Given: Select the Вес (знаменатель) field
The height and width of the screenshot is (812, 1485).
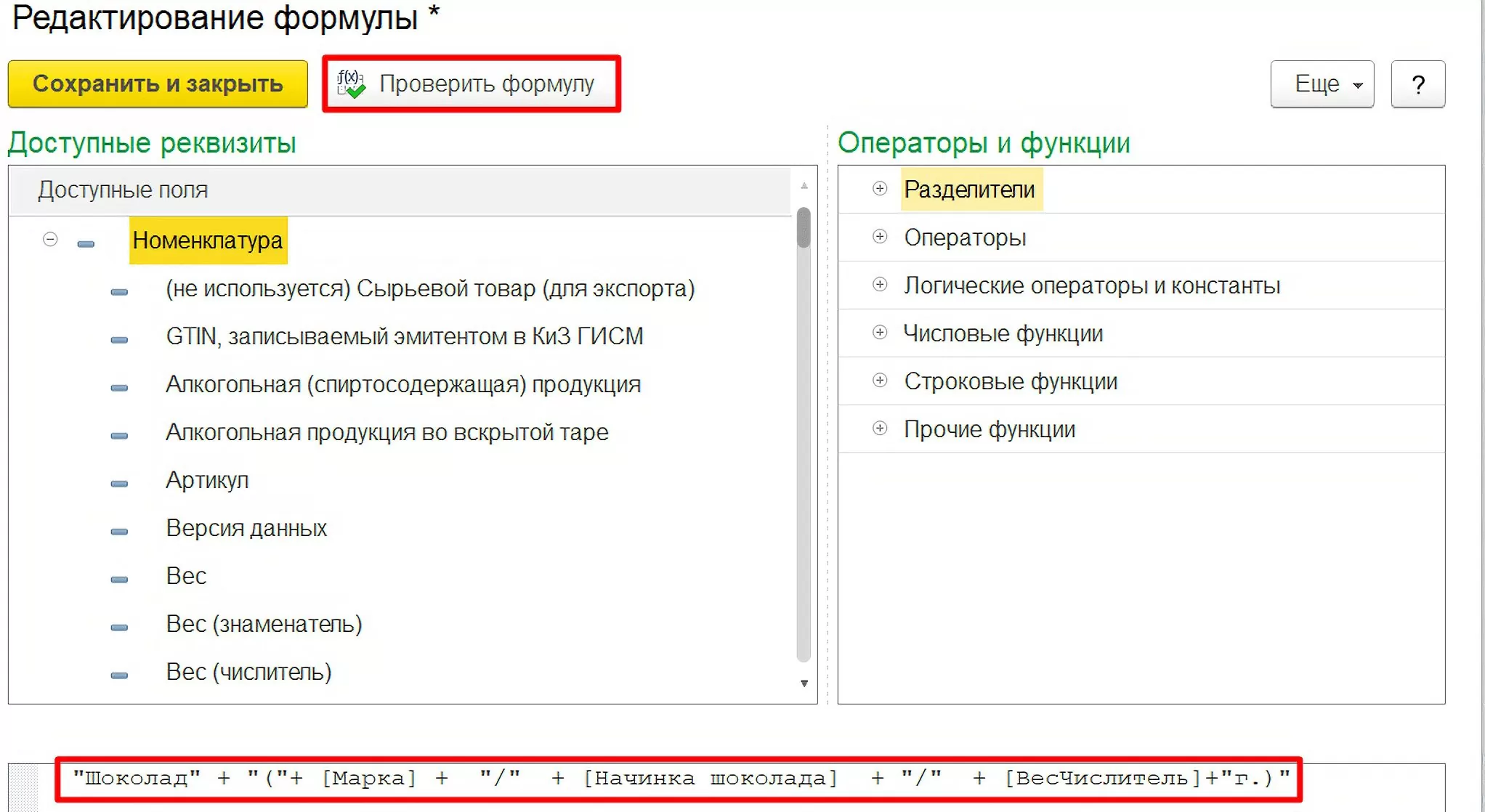Looking at the screenshot, I should coord(264,624).
